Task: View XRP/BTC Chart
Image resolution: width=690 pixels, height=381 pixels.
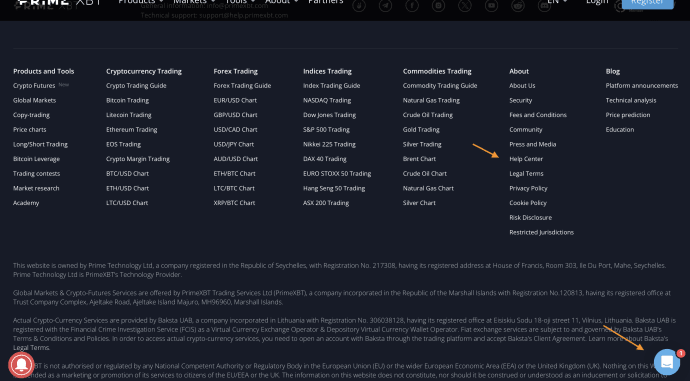Action: click(234, 203)
